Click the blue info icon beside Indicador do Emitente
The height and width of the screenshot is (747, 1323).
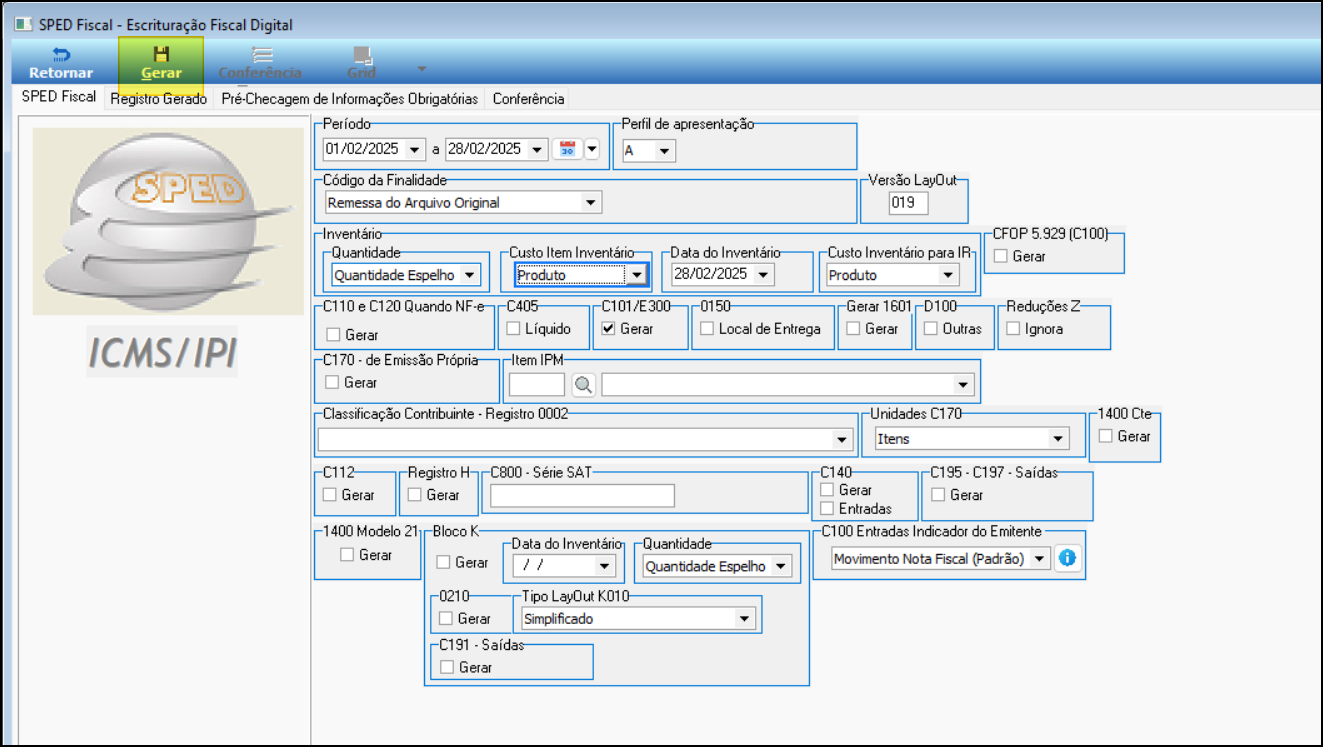1067,558
